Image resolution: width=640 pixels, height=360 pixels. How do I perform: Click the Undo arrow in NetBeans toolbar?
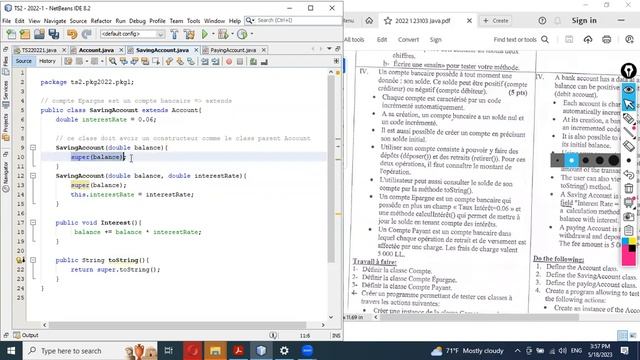pyautogui.click(x=72, y=34)
